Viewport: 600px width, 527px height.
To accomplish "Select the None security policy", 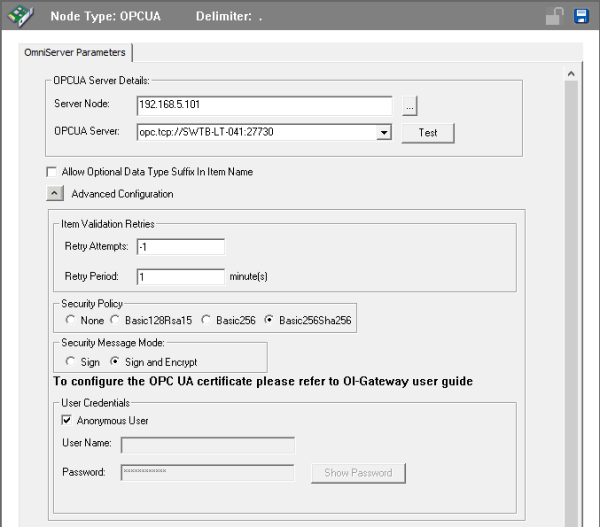I will coord(70,320).
